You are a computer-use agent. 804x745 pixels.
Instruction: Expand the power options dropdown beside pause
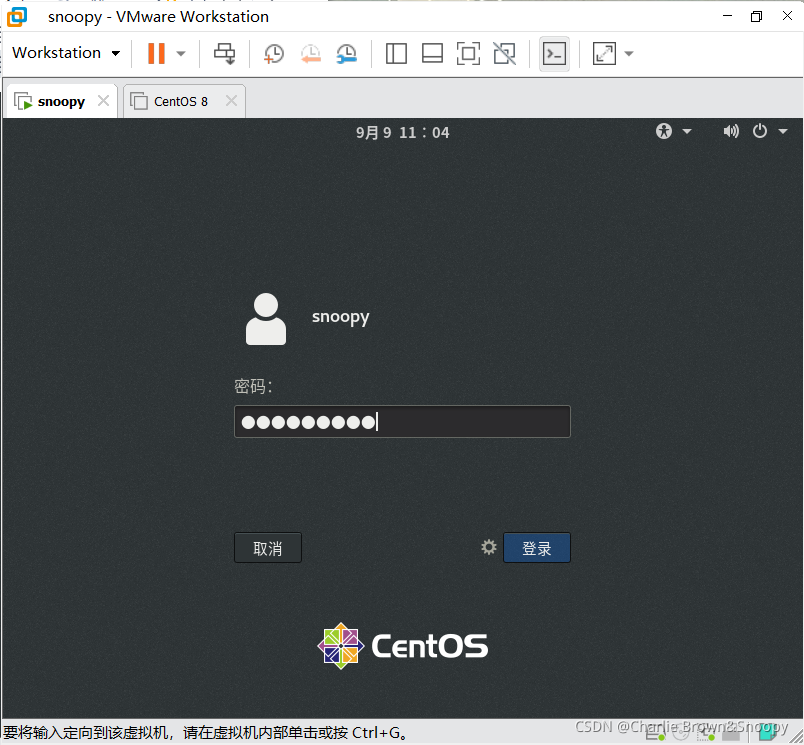pos(180,53)
